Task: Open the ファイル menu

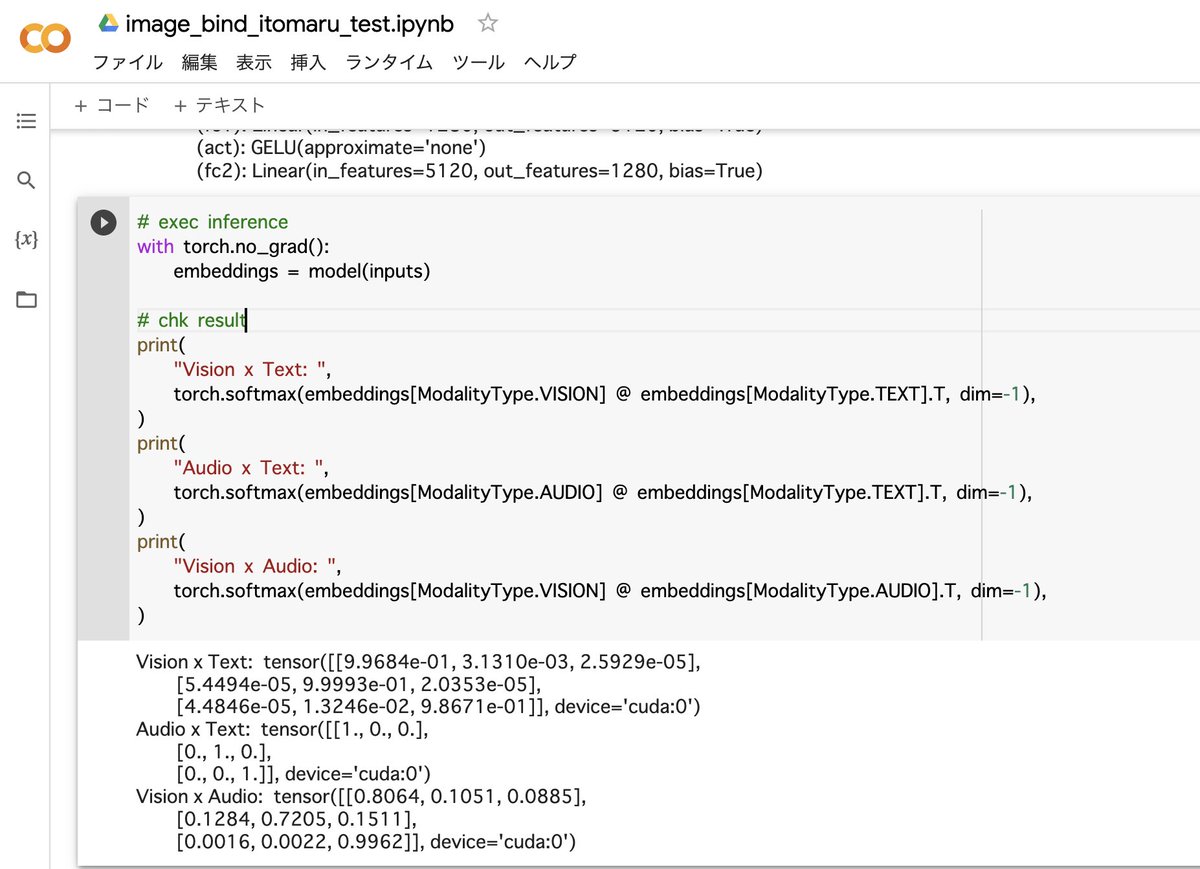Action: [x=128, y=62]
